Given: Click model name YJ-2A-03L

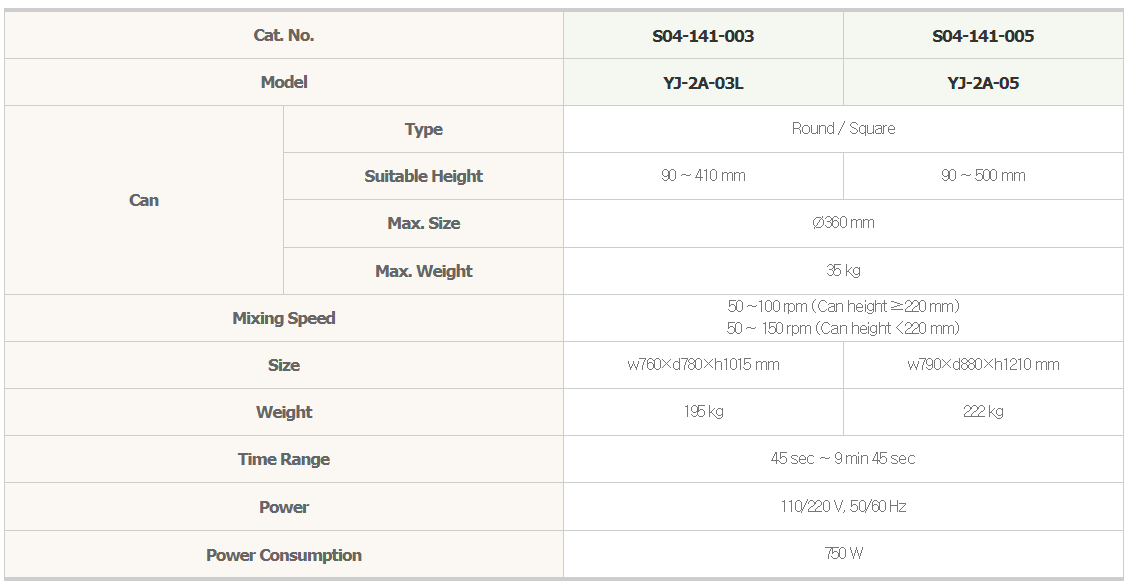Looking at the screenshot, I should point(703,83).
